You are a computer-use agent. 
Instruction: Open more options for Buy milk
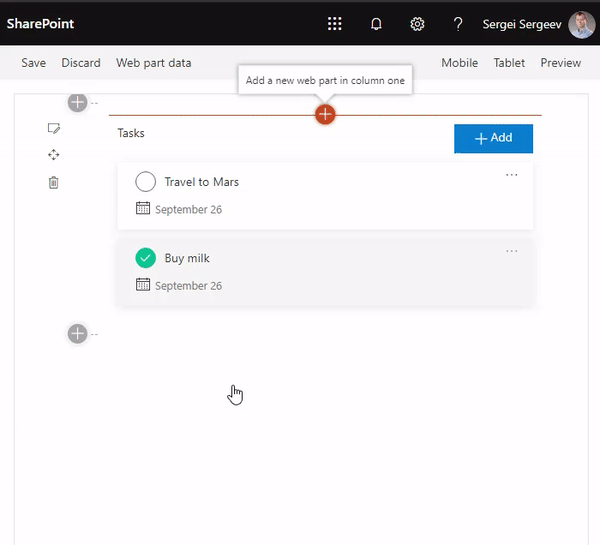click(x=512, y=251)
